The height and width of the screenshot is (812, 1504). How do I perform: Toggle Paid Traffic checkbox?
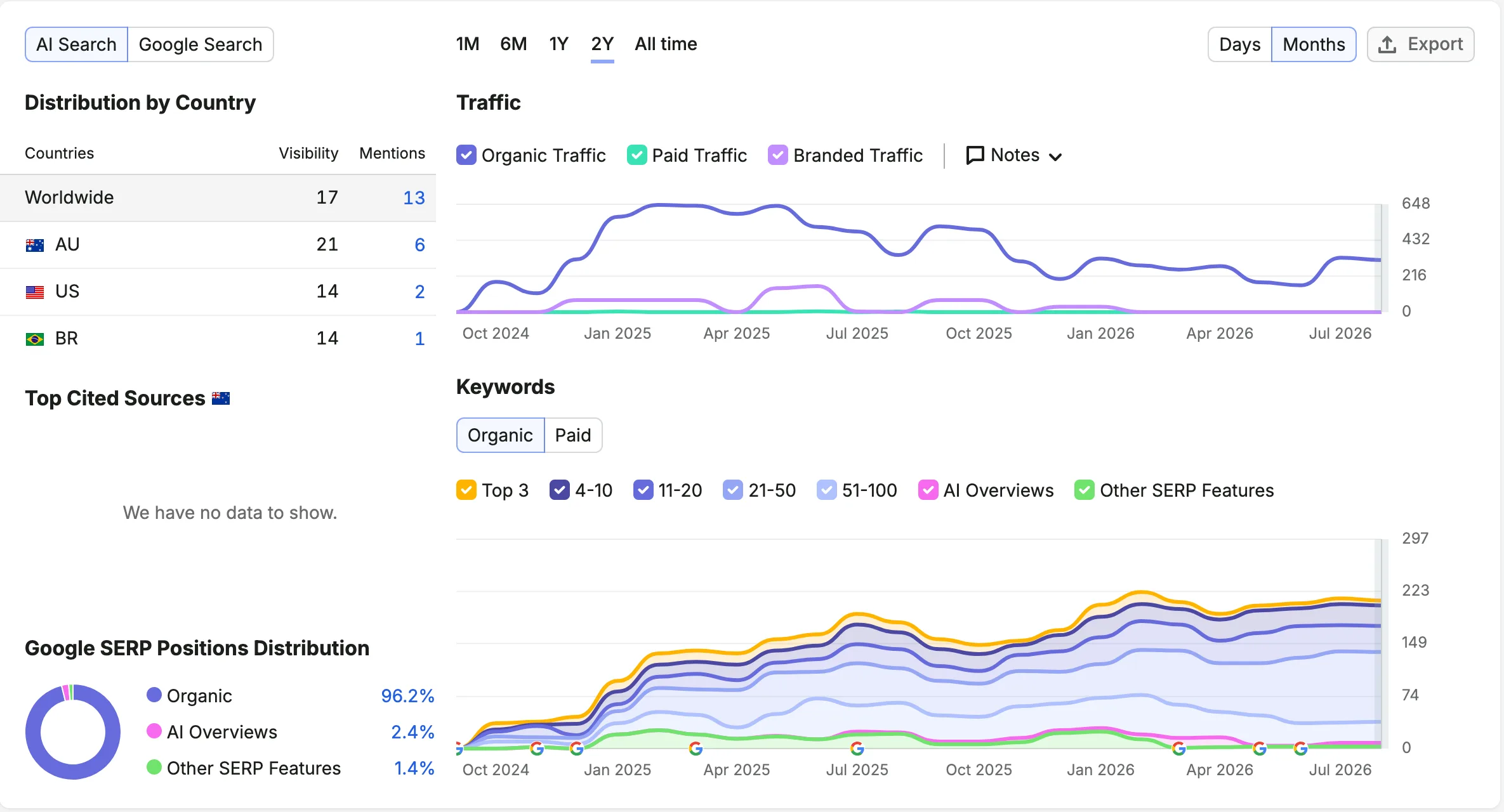point(637,155)
